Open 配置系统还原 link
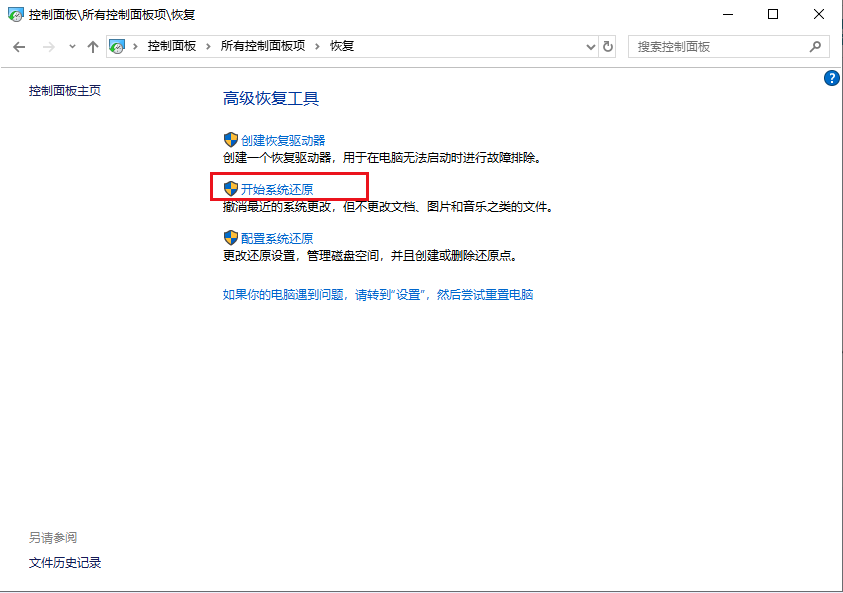This screenshot has width=843, height=593. click(x=277, y=238)
